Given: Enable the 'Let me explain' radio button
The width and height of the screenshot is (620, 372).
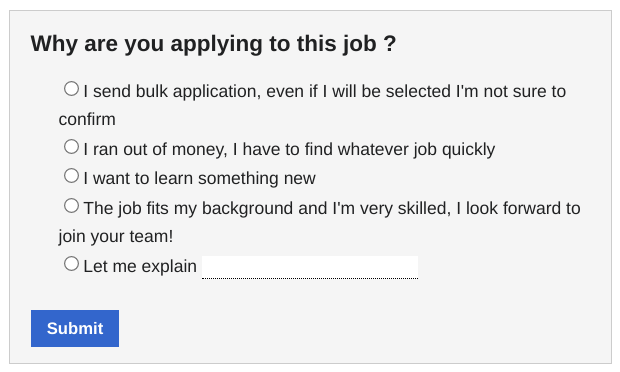Looking at the screenshot, I should pyautogui.click(x=72, y=264).
